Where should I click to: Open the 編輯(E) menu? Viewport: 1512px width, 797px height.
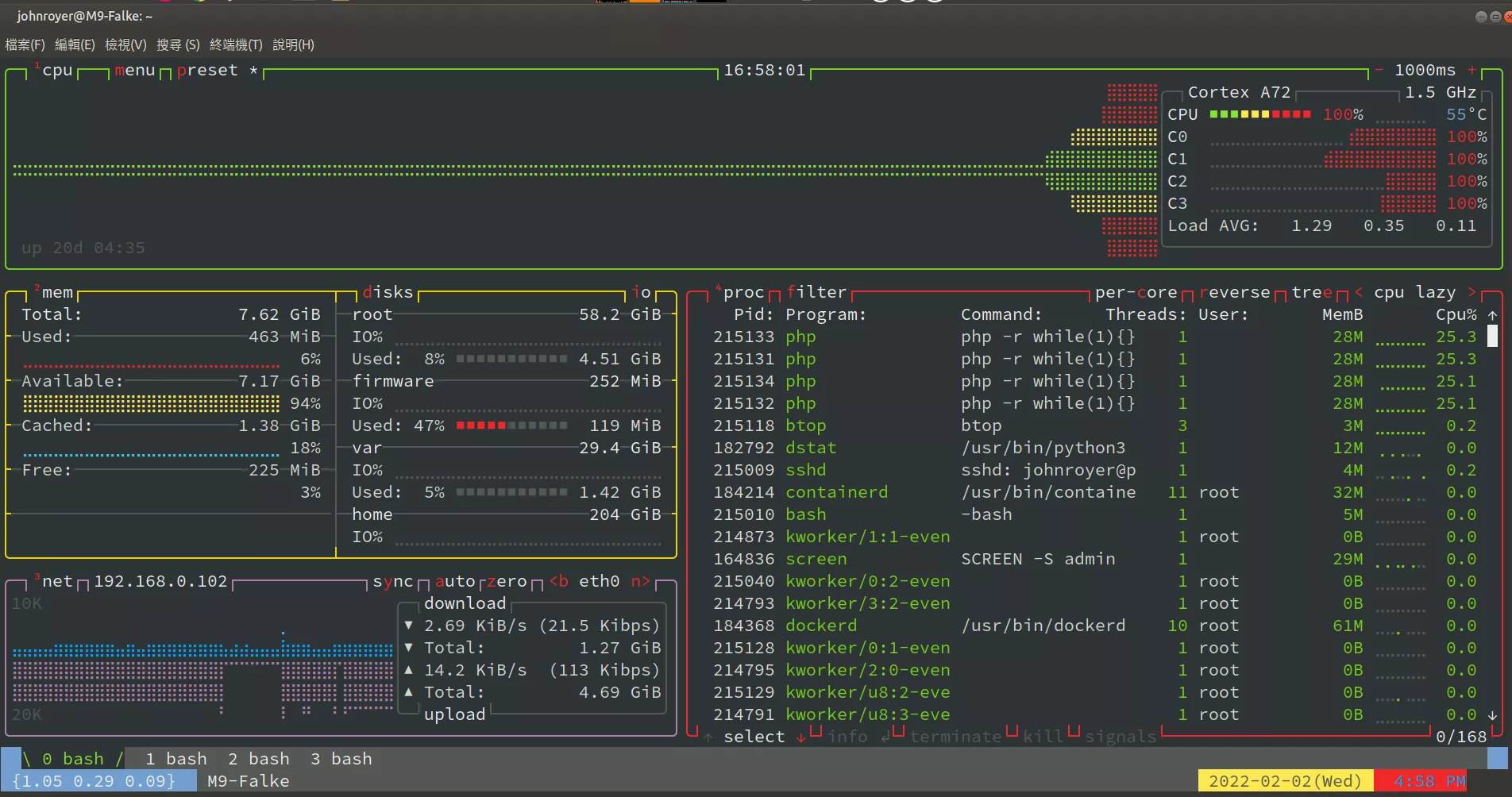(x=75, y=44)
